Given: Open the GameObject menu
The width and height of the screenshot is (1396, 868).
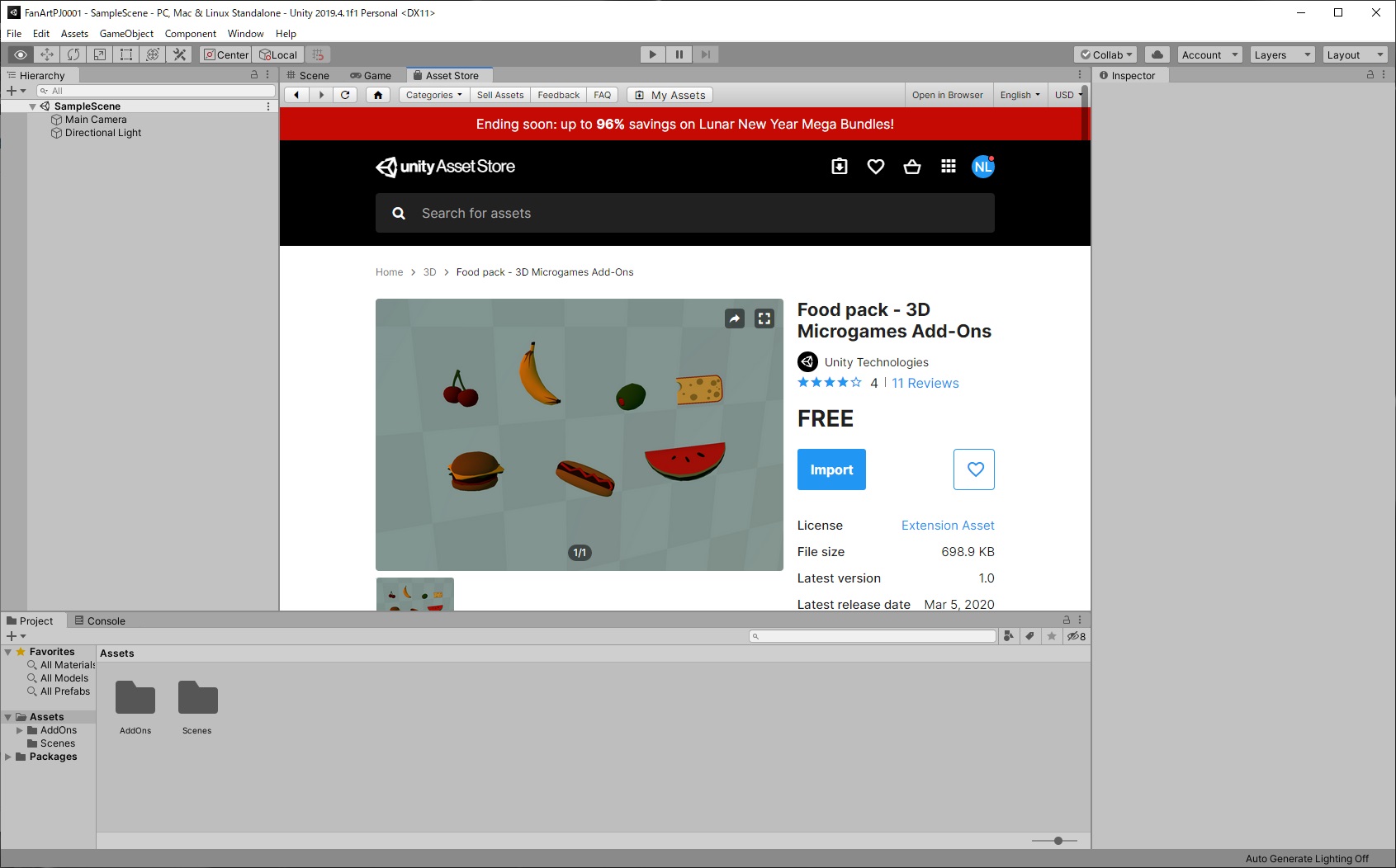Looking at the screenshot, I should pyautogui.click(x=126, y=34).
